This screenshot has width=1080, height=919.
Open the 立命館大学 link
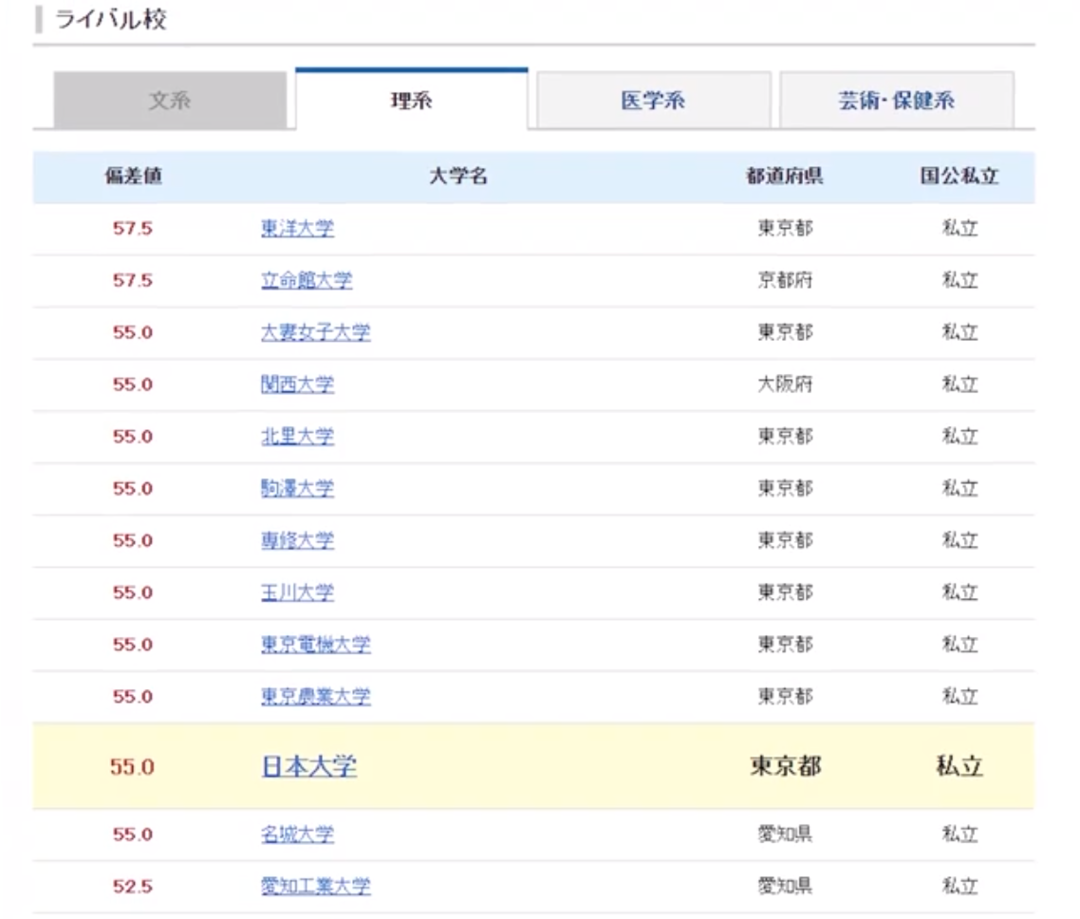click(307, 280)
